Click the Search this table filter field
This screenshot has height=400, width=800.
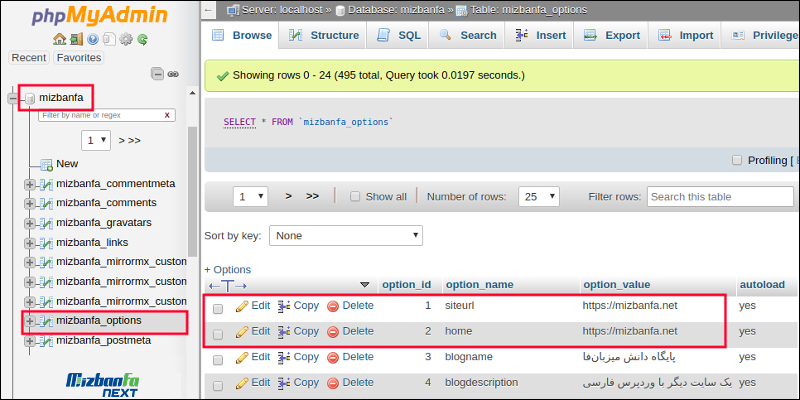click(x=720, y=196)
